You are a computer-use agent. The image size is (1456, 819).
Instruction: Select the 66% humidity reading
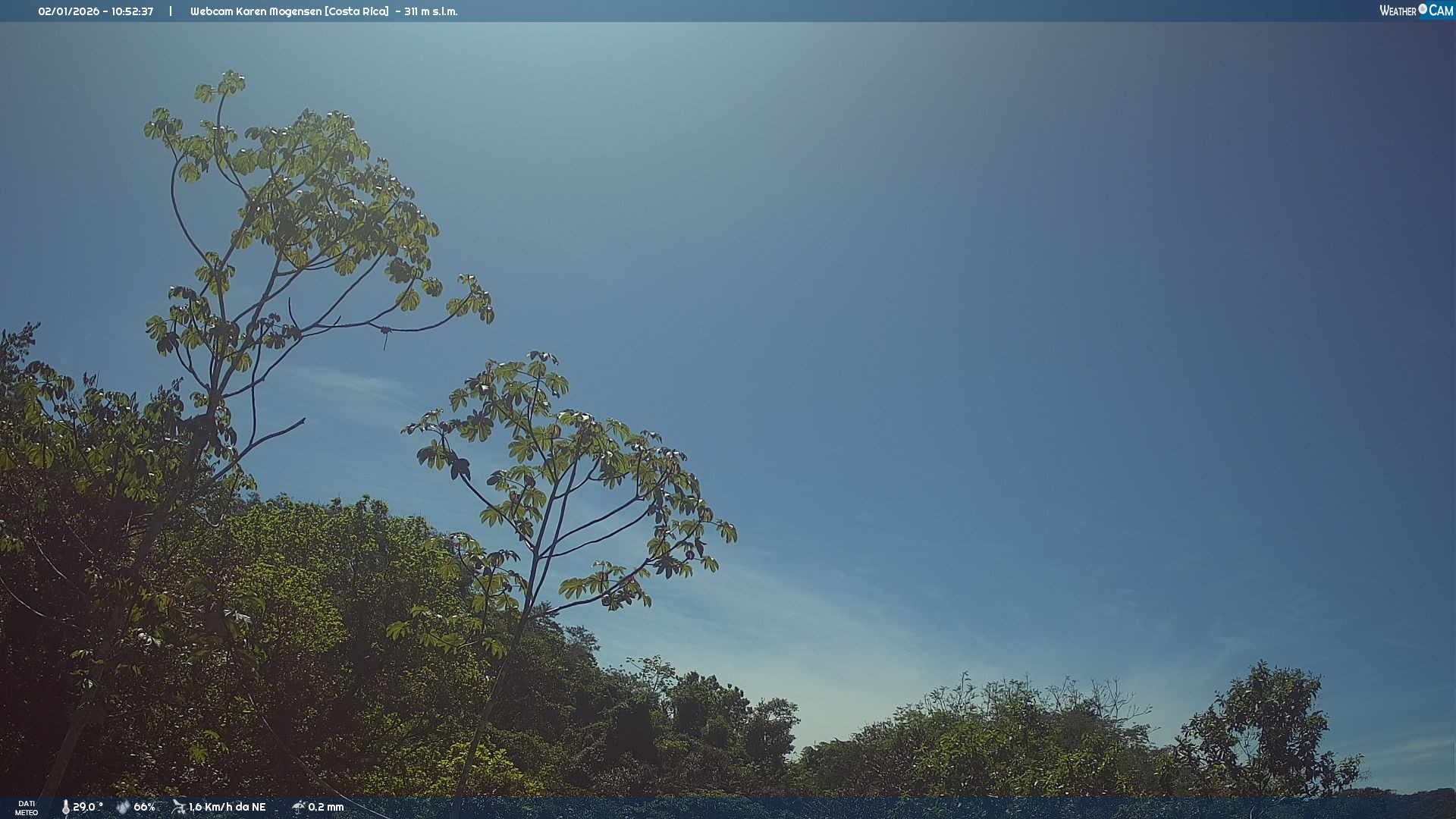[x=144, y=808]
